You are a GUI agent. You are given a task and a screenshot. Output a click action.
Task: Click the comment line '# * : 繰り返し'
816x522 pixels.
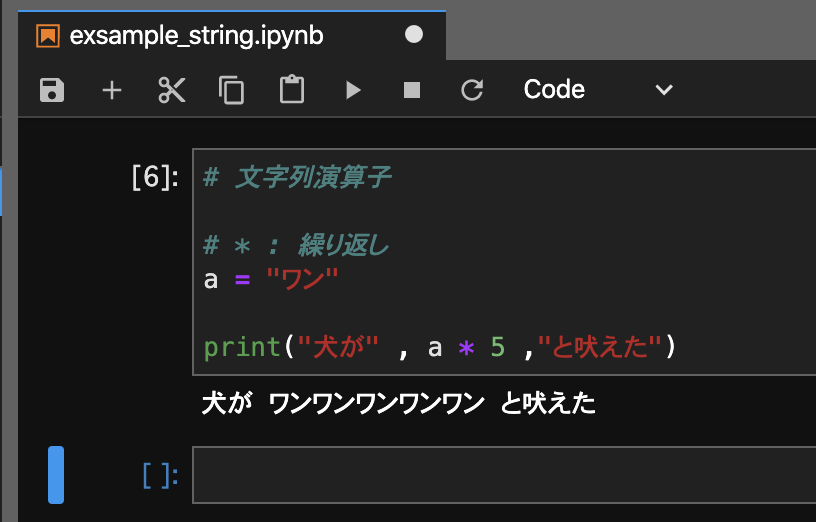click(296, 245)
